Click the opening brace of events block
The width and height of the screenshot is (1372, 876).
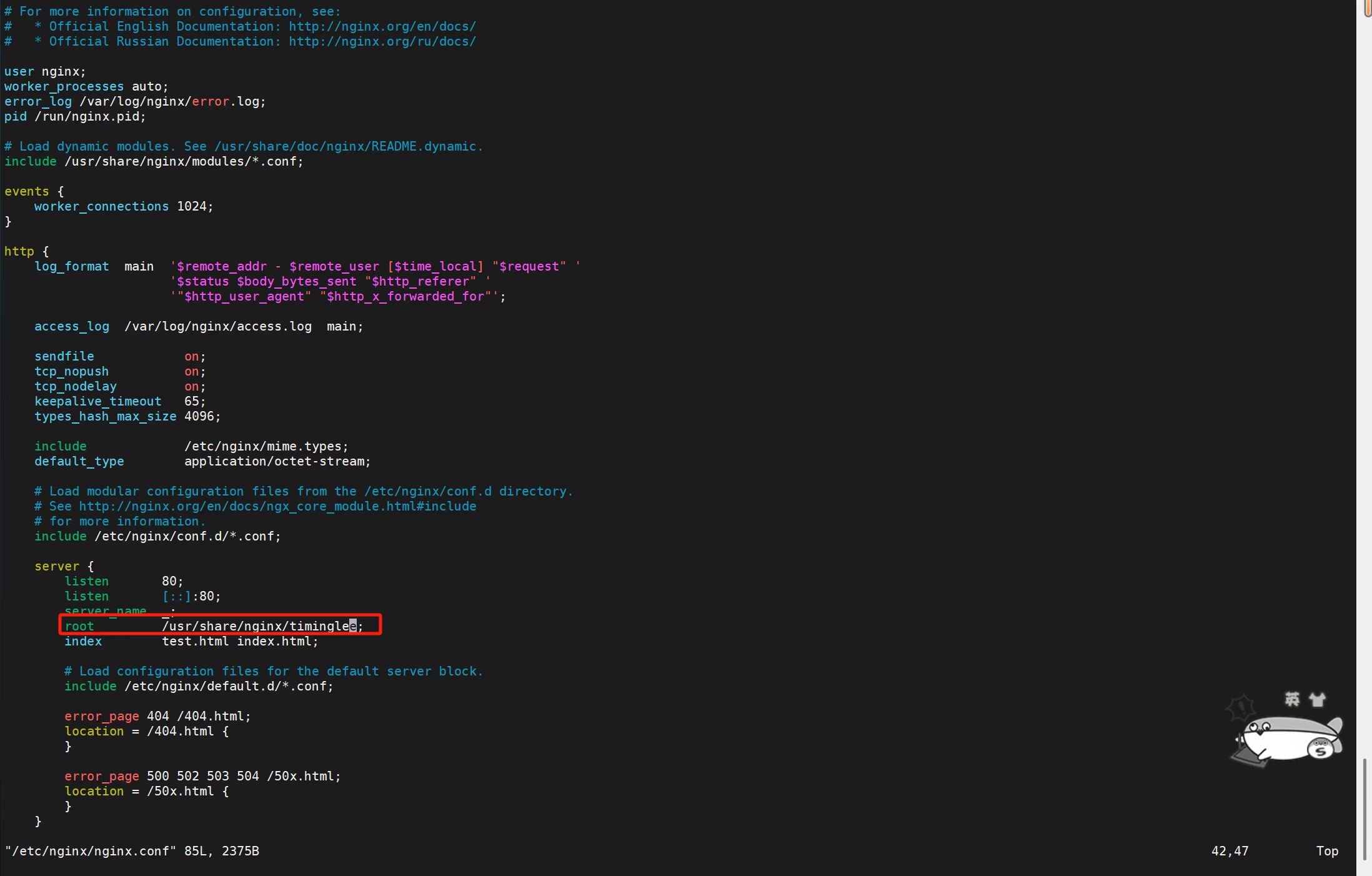pos(61,192)
